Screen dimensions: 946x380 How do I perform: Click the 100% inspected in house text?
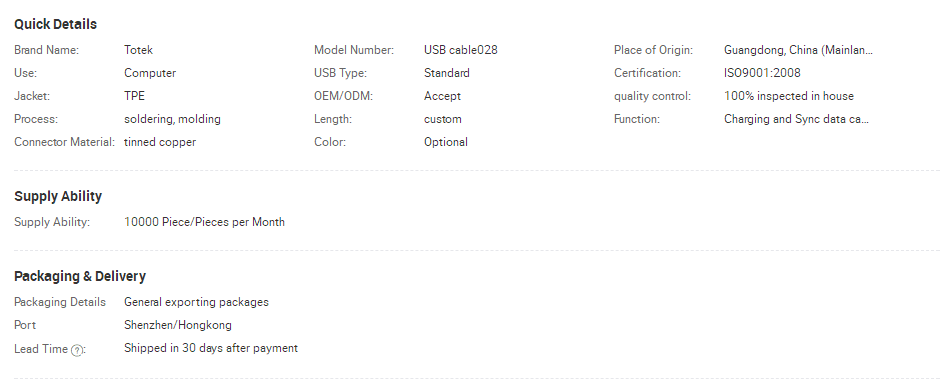tap(789, 96)
